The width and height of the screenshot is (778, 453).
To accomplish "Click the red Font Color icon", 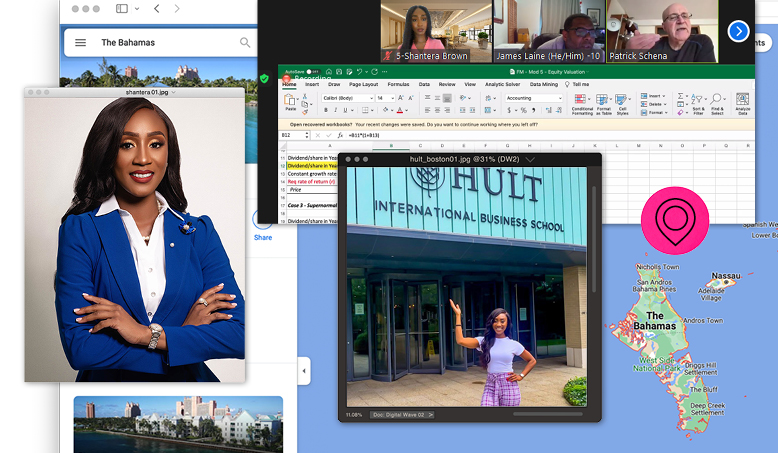I will click(x=400, y=110).
